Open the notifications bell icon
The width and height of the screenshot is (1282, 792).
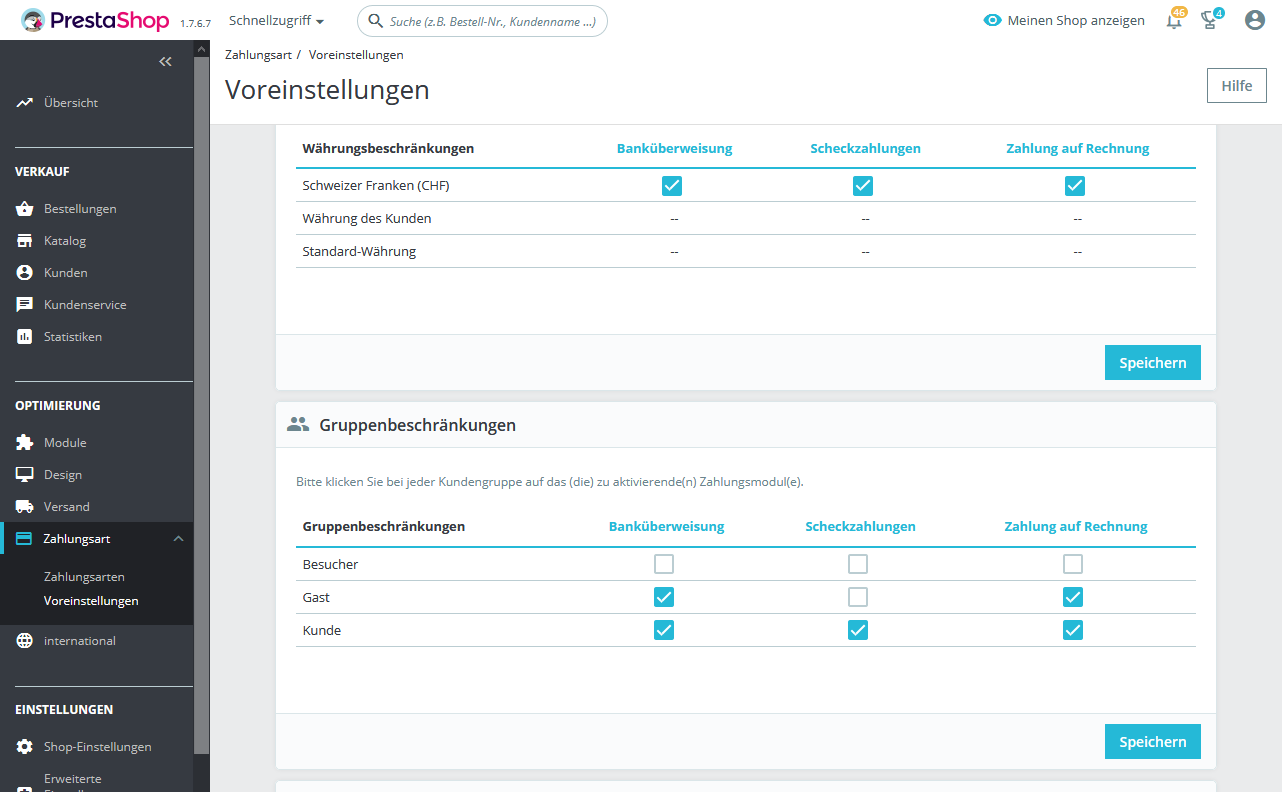[1174, 20]
